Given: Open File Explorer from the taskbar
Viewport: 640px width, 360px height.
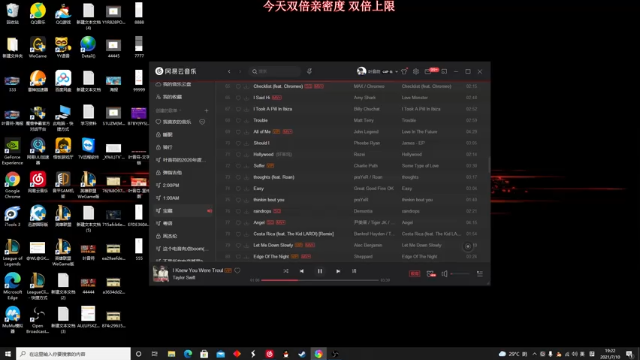Looking at the screenshot, I should pos(171,354).
